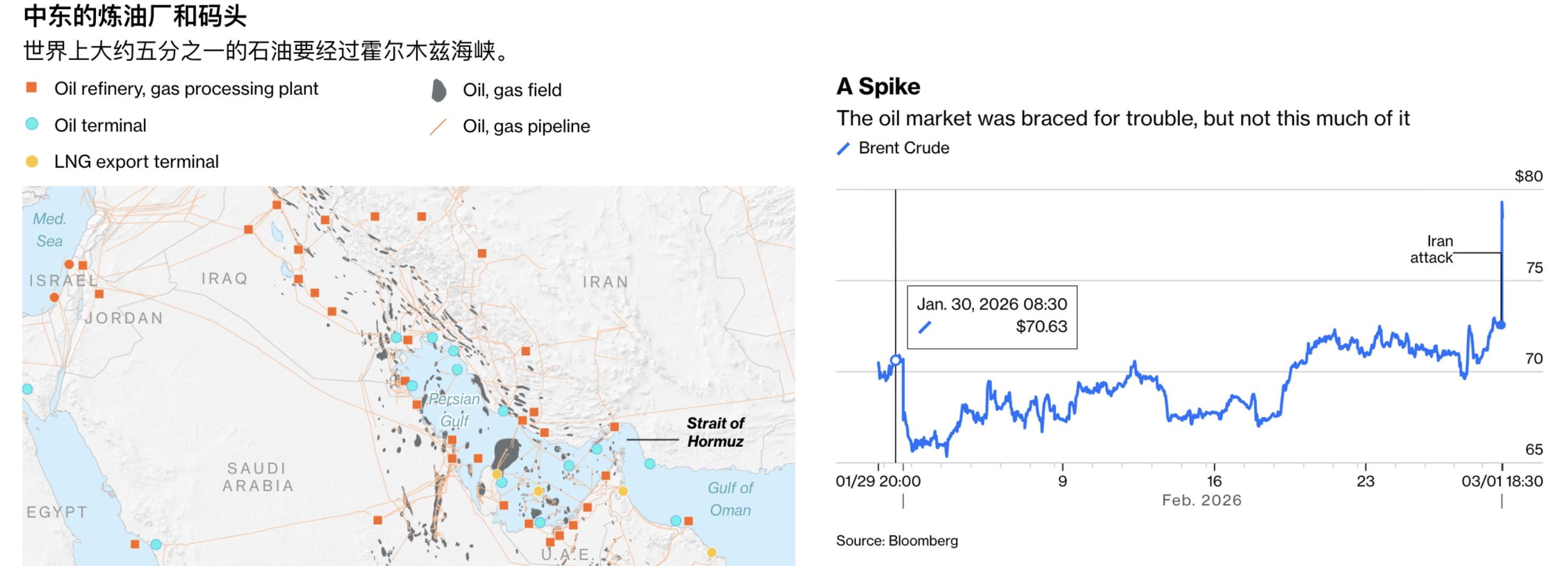Click the blue line icon inside the tooltip
Image resolution: width=1568 pixels, height=566 pixels.
(925, 327)
